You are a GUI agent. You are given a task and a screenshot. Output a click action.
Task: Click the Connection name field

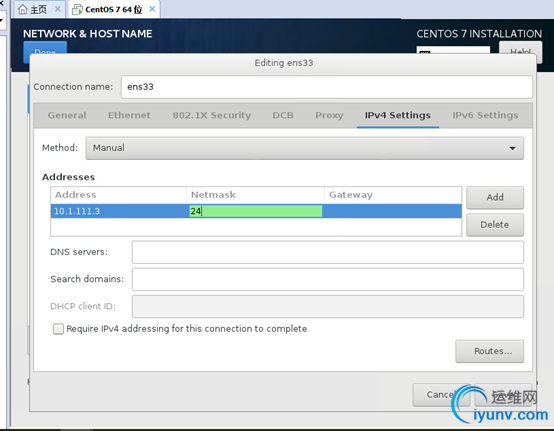(326, 87)
